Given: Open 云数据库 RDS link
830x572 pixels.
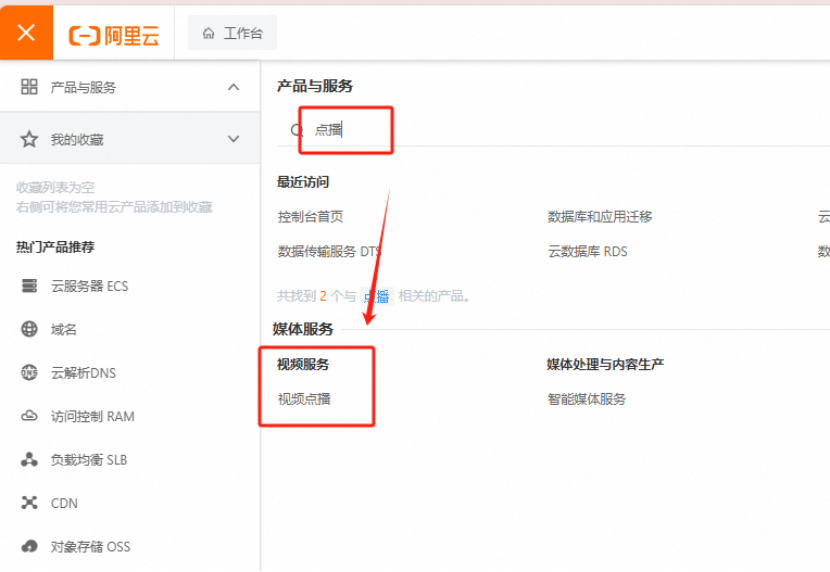Looking at the screenshot, I should (588, 251).
